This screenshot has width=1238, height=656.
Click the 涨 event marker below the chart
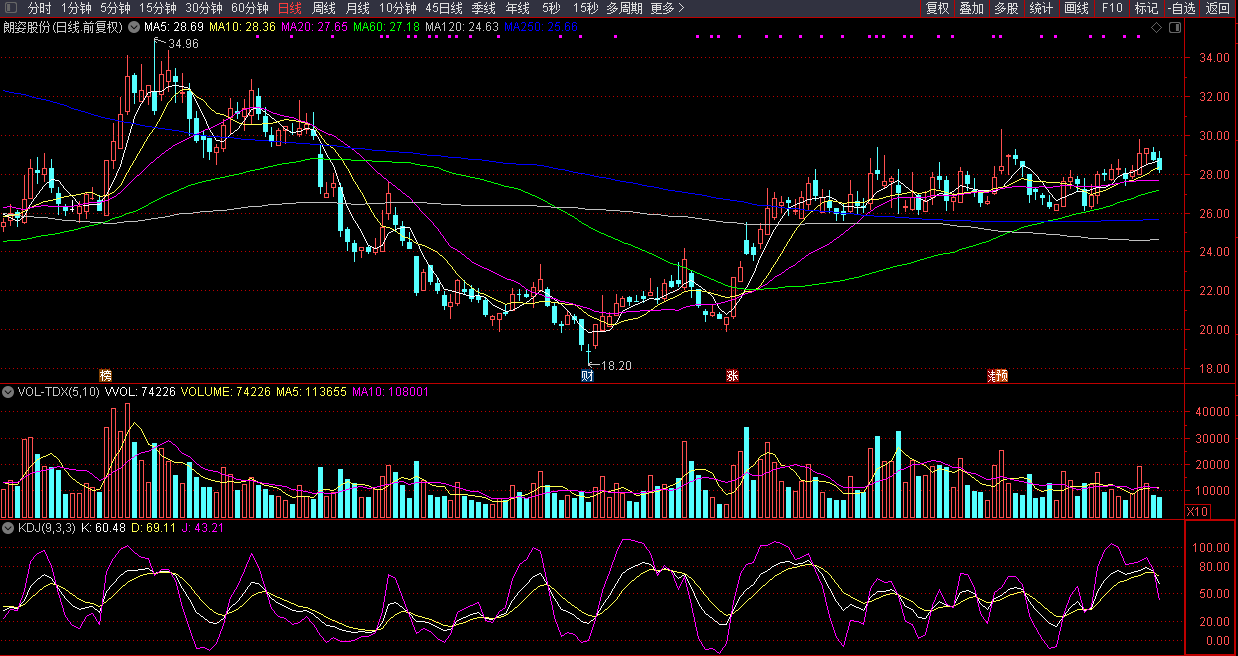point(732,376)
